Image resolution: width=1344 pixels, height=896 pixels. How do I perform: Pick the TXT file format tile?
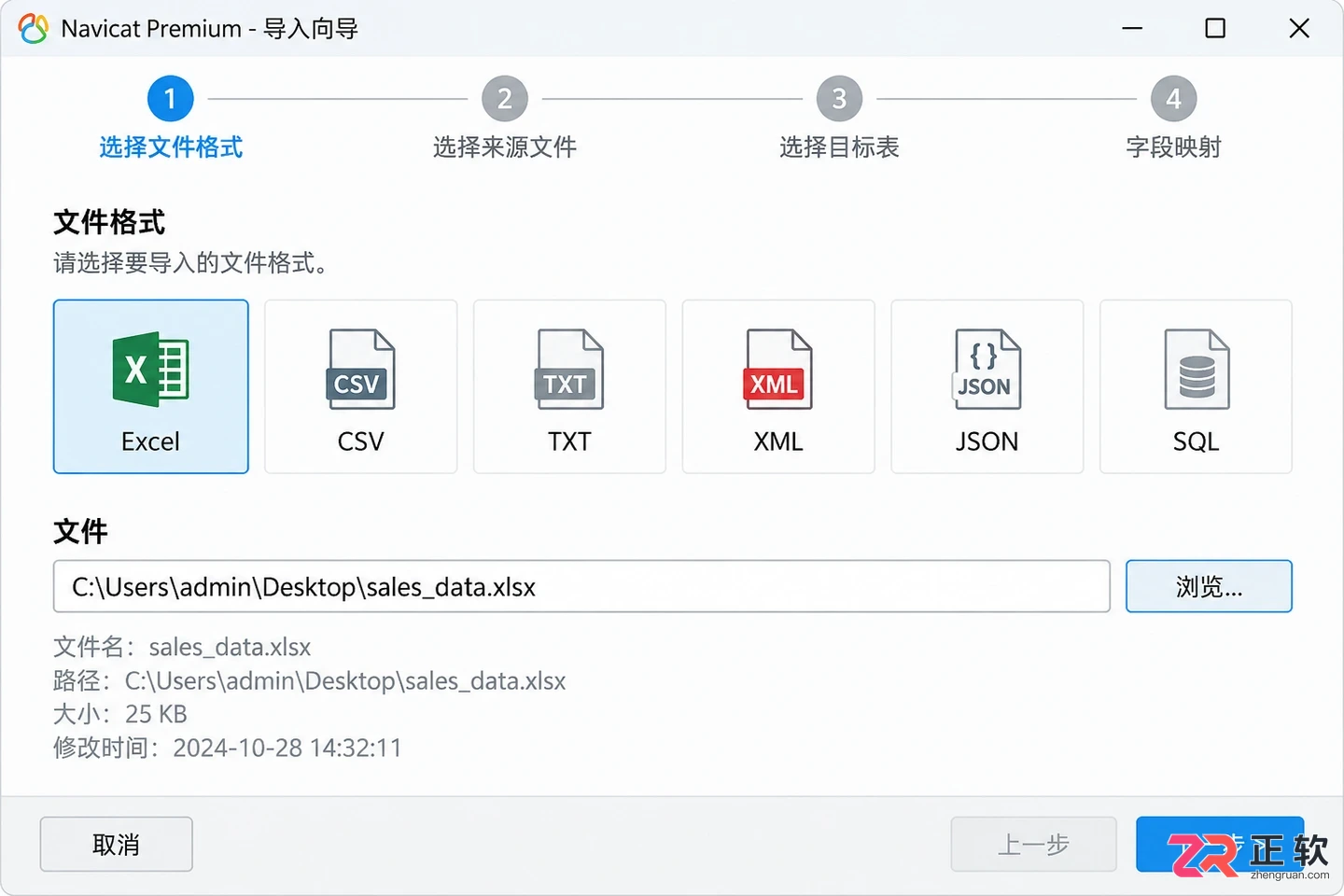coord(569,386)
